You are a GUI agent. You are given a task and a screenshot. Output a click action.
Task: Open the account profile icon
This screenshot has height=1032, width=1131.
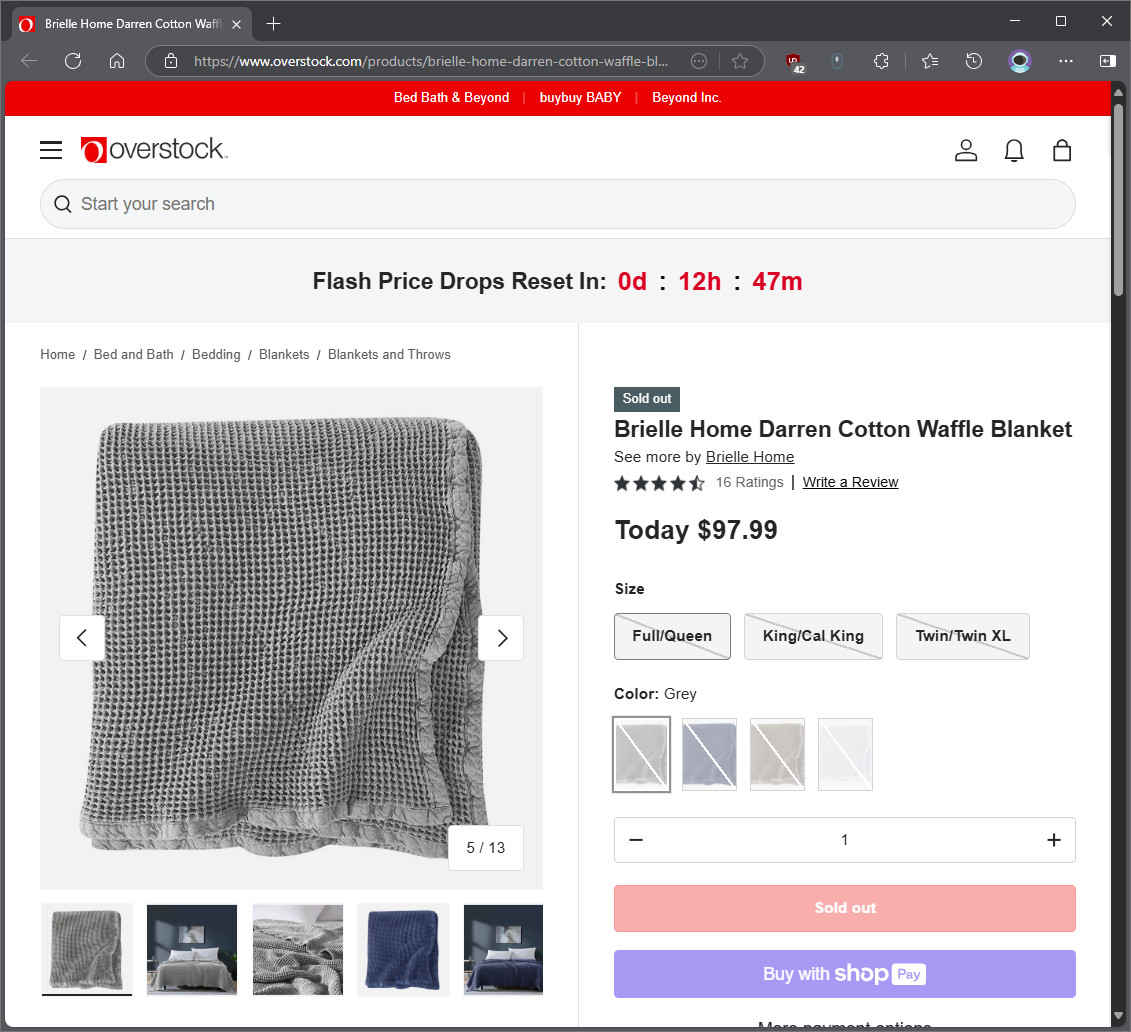point(966,150)
